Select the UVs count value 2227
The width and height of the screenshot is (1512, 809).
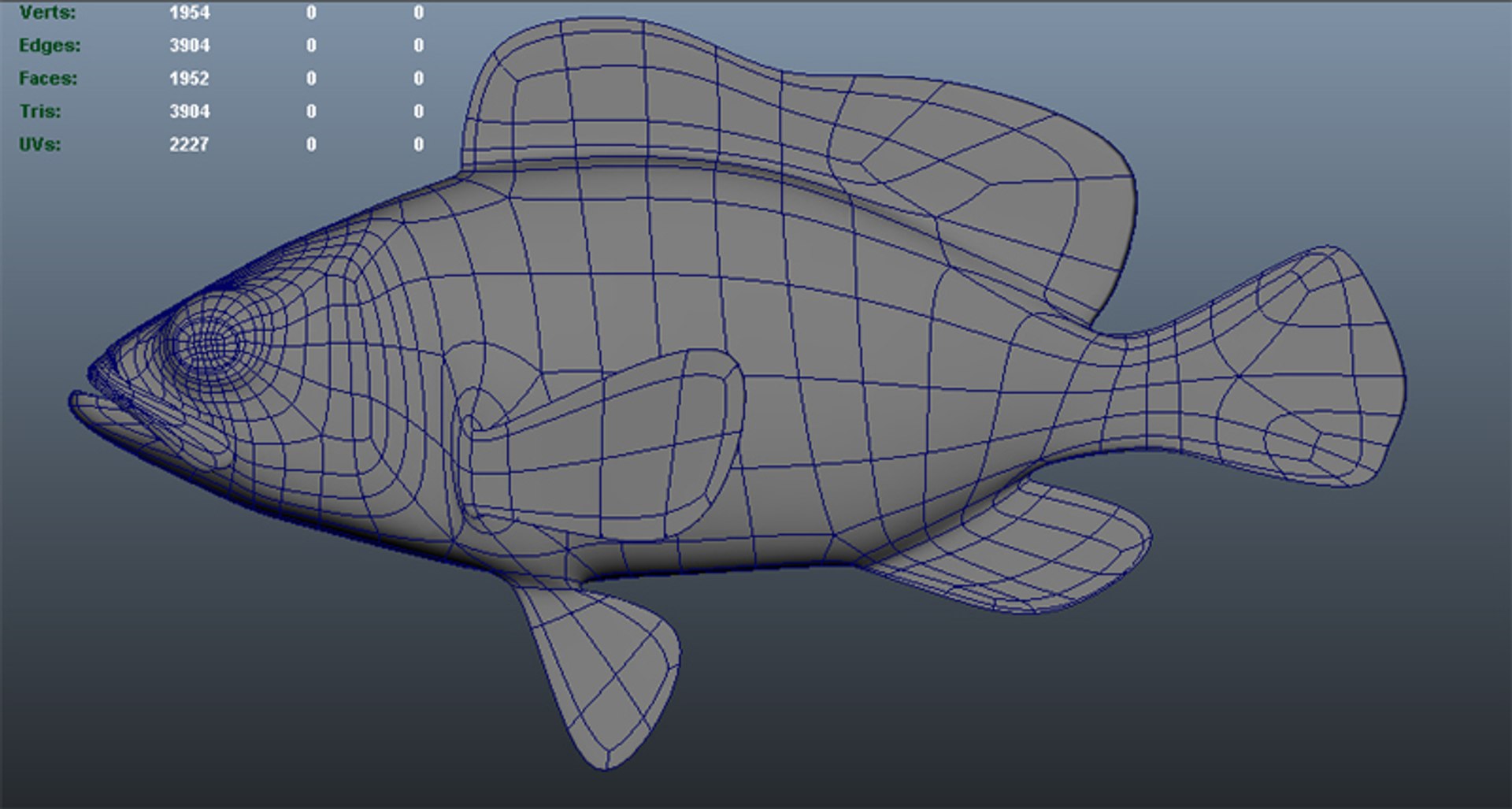click(190, 145)
